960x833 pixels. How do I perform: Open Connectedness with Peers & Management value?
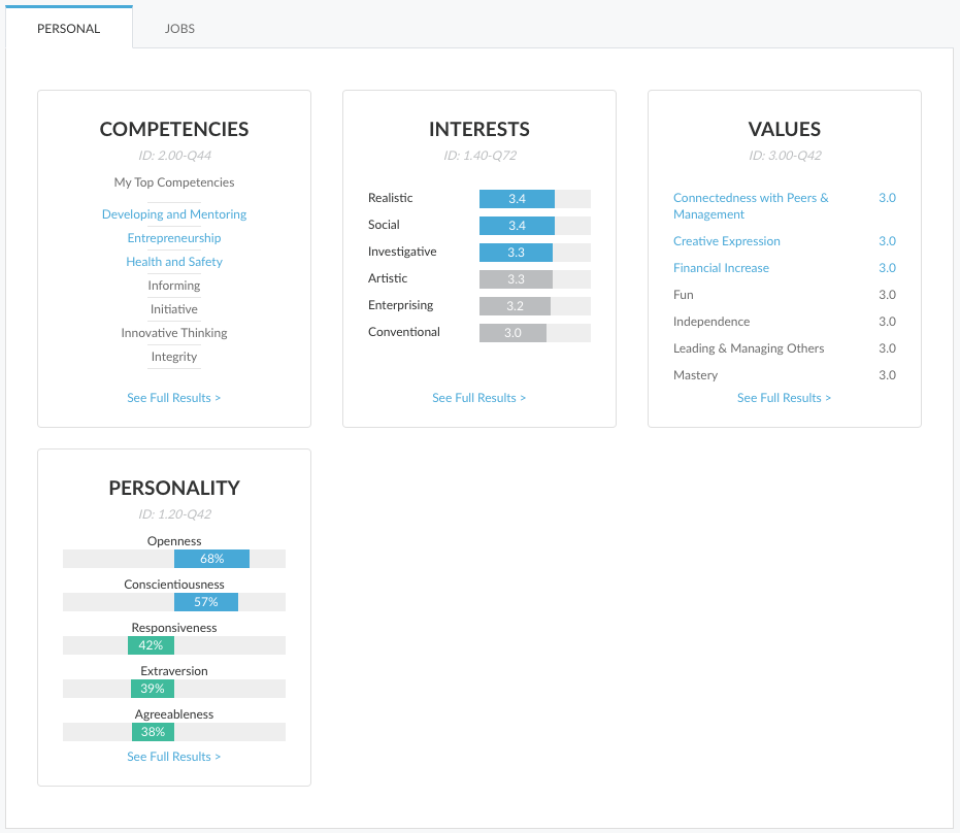[x=751, y=206]
